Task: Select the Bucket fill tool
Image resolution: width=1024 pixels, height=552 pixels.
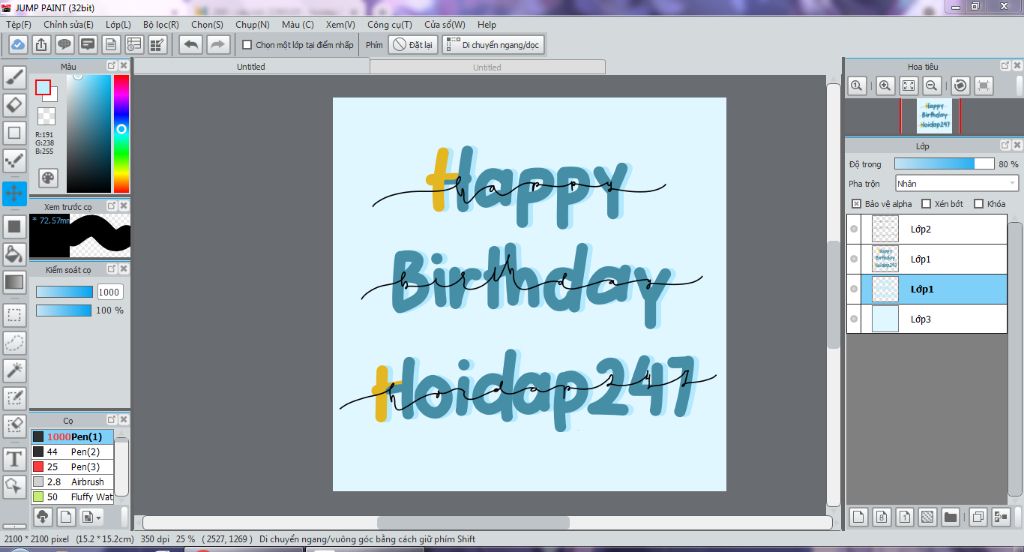Action: pos(14,254)
